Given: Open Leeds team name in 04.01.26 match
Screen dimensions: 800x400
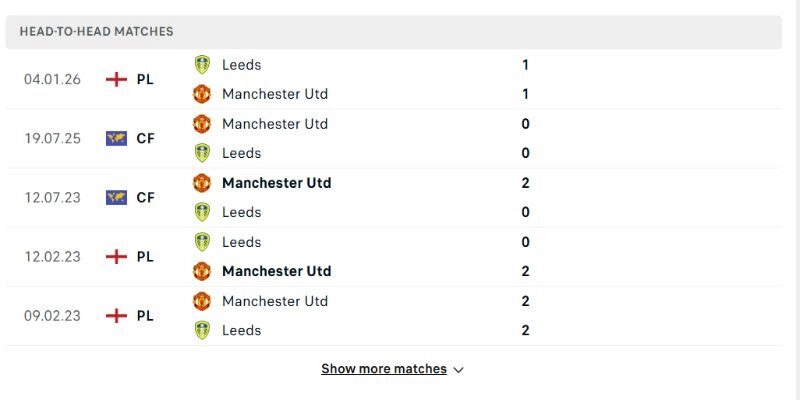Looking at the screenshot, I should click(241, 65).
